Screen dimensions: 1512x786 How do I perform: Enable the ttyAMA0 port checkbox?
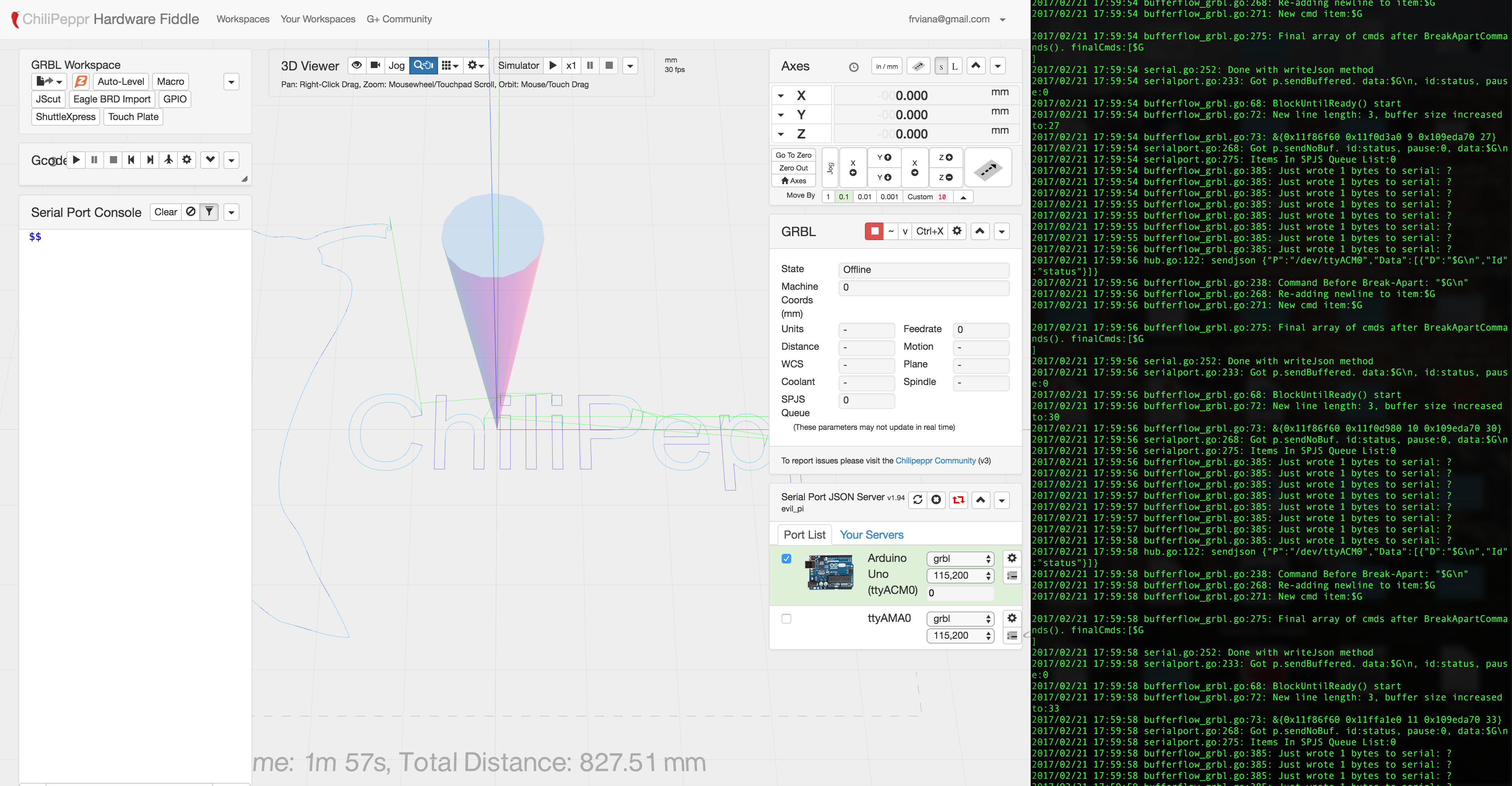point(786,619)
